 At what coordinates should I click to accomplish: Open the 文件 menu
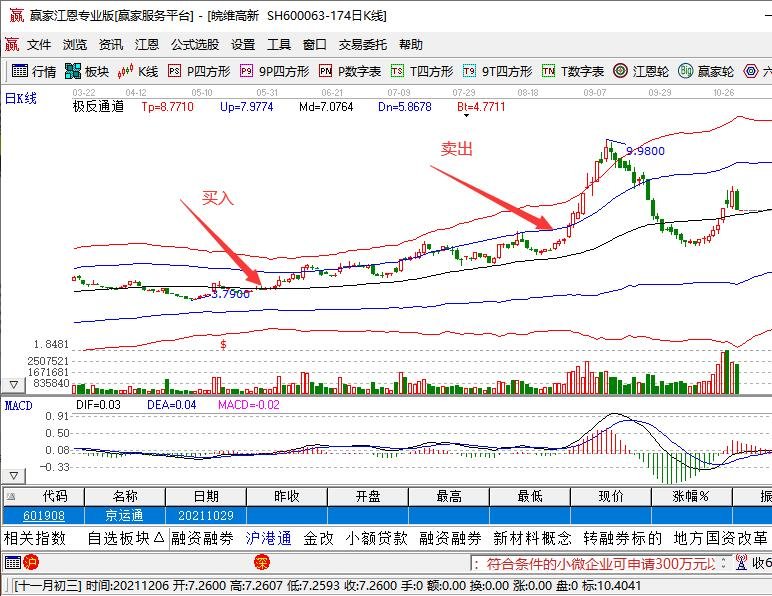pyautogui.click(x=39, y=45)
